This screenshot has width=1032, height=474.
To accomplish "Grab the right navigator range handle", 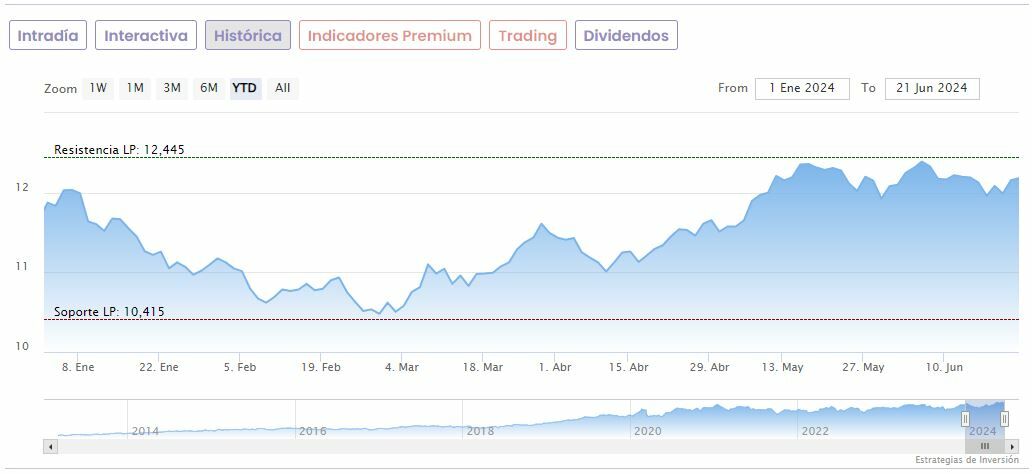I will (1005, 419).
